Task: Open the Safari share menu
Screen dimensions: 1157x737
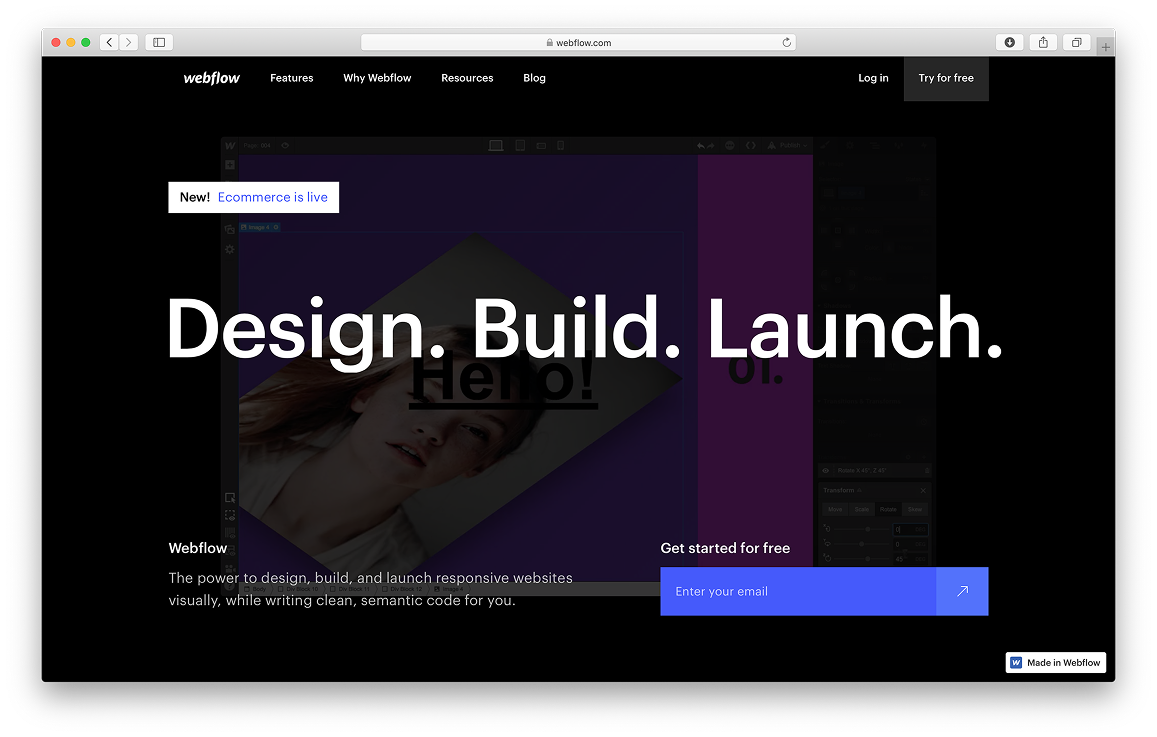Action: [1043, 42]
